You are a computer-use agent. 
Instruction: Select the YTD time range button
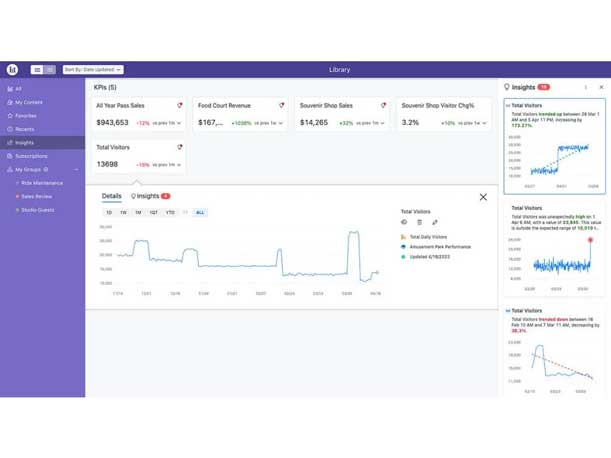pyautogui.click(x=170, y=213)
